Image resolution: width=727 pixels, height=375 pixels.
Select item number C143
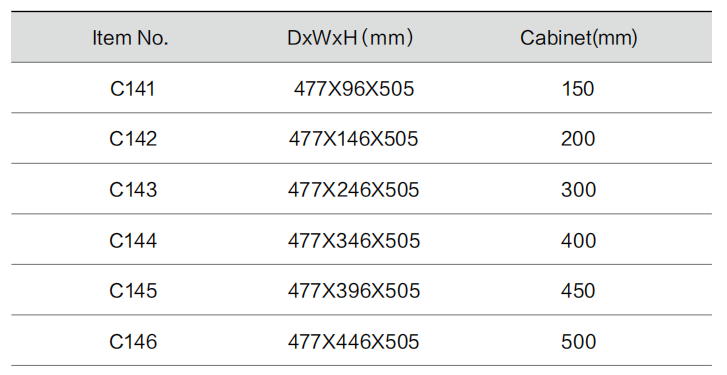tap(133, 190)
